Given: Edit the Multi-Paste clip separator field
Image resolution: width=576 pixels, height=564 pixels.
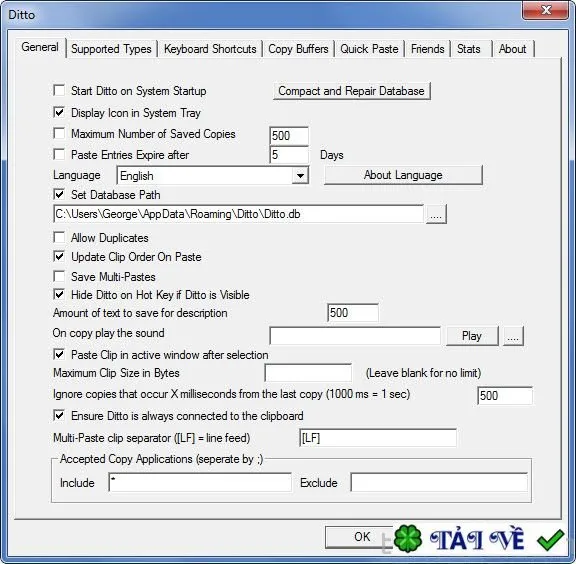Looking at the screenshot, I should tap(378, 438).
